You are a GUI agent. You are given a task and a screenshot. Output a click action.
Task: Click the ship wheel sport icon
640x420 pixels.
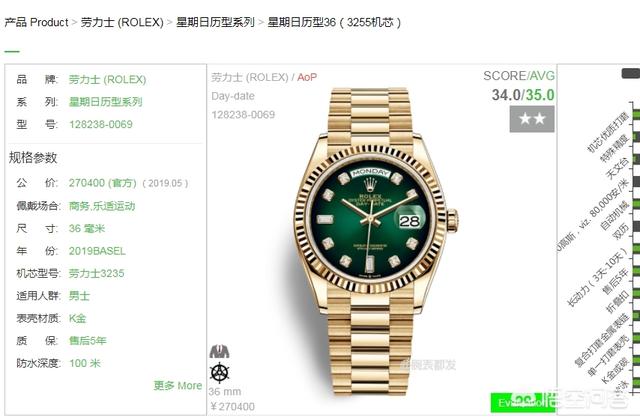219,372
